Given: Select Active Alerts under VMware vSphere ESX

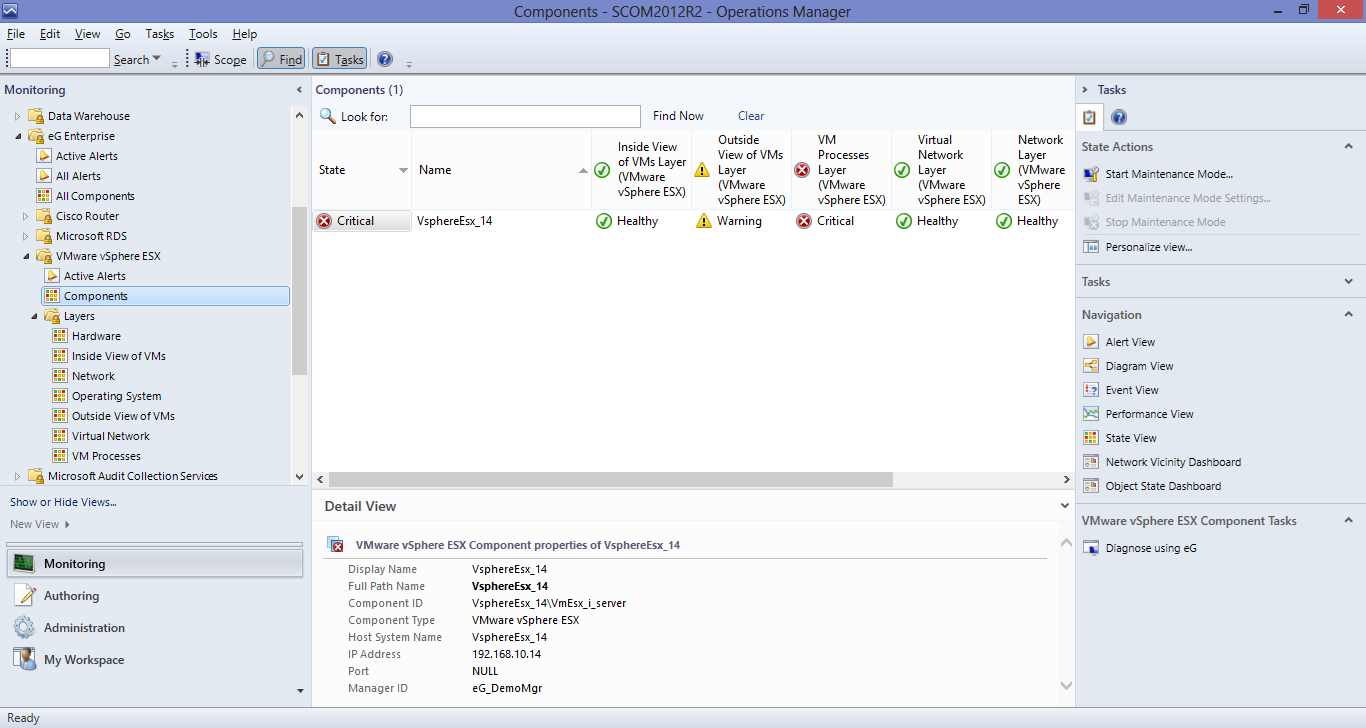Looking at the screenshot, I should point(94,276).
